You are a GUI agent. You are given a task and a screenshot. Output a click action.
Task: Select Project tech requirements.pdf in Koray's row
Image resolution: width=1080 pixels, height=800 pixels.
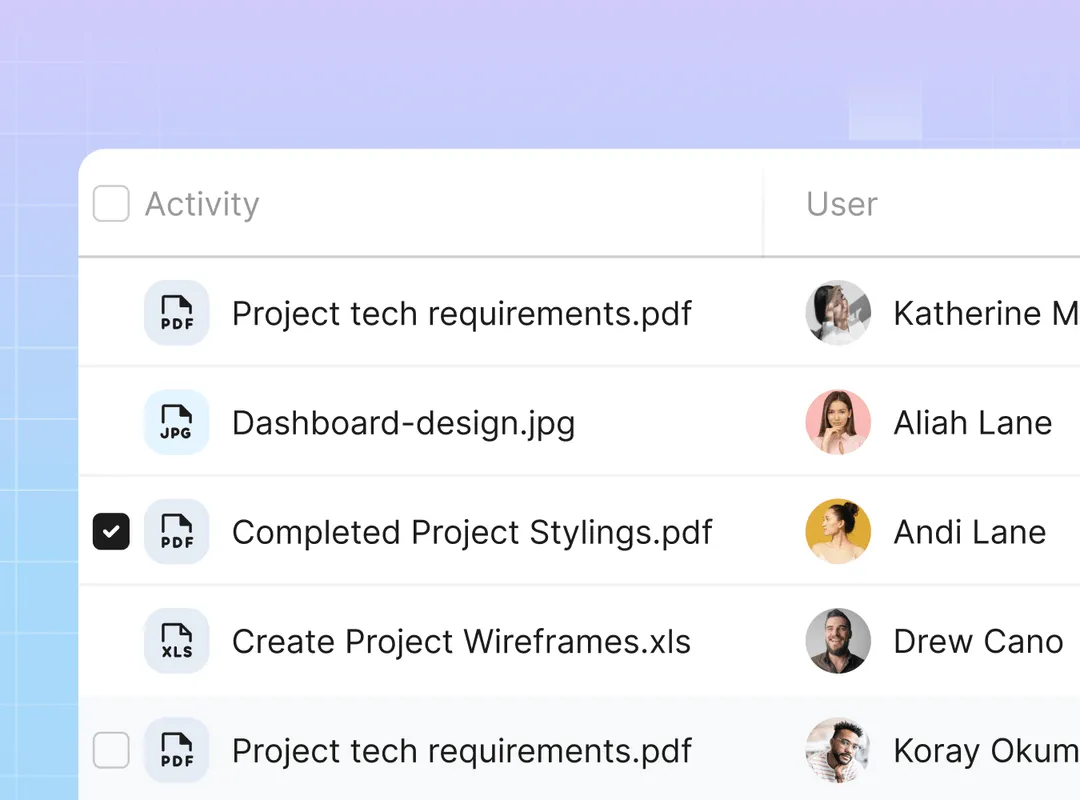point(461,751)
